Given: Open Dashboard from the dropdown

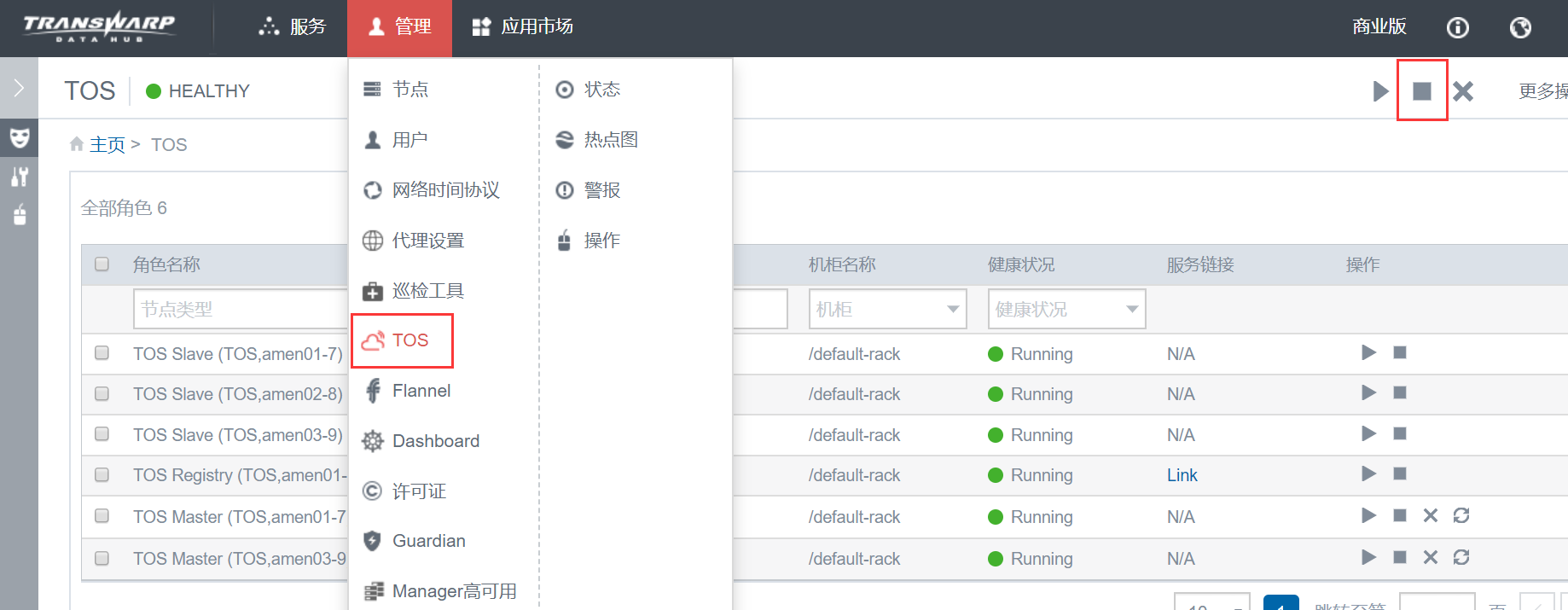Looking at the screenshot, I should point(421,441).
